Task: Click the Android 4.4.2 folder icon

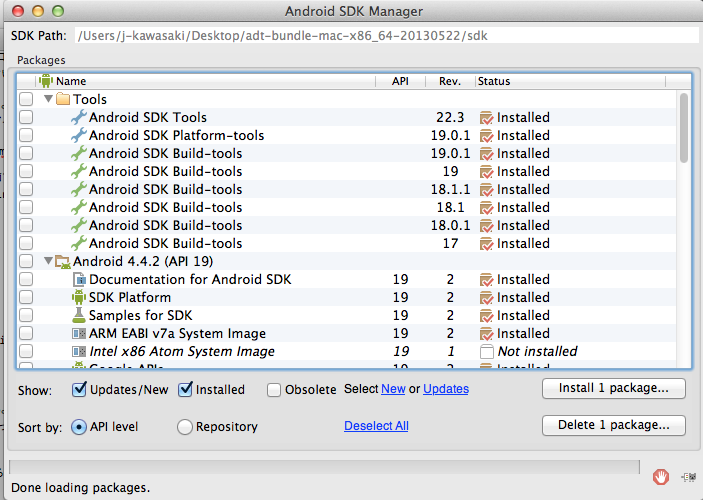Action: [62, 261]
